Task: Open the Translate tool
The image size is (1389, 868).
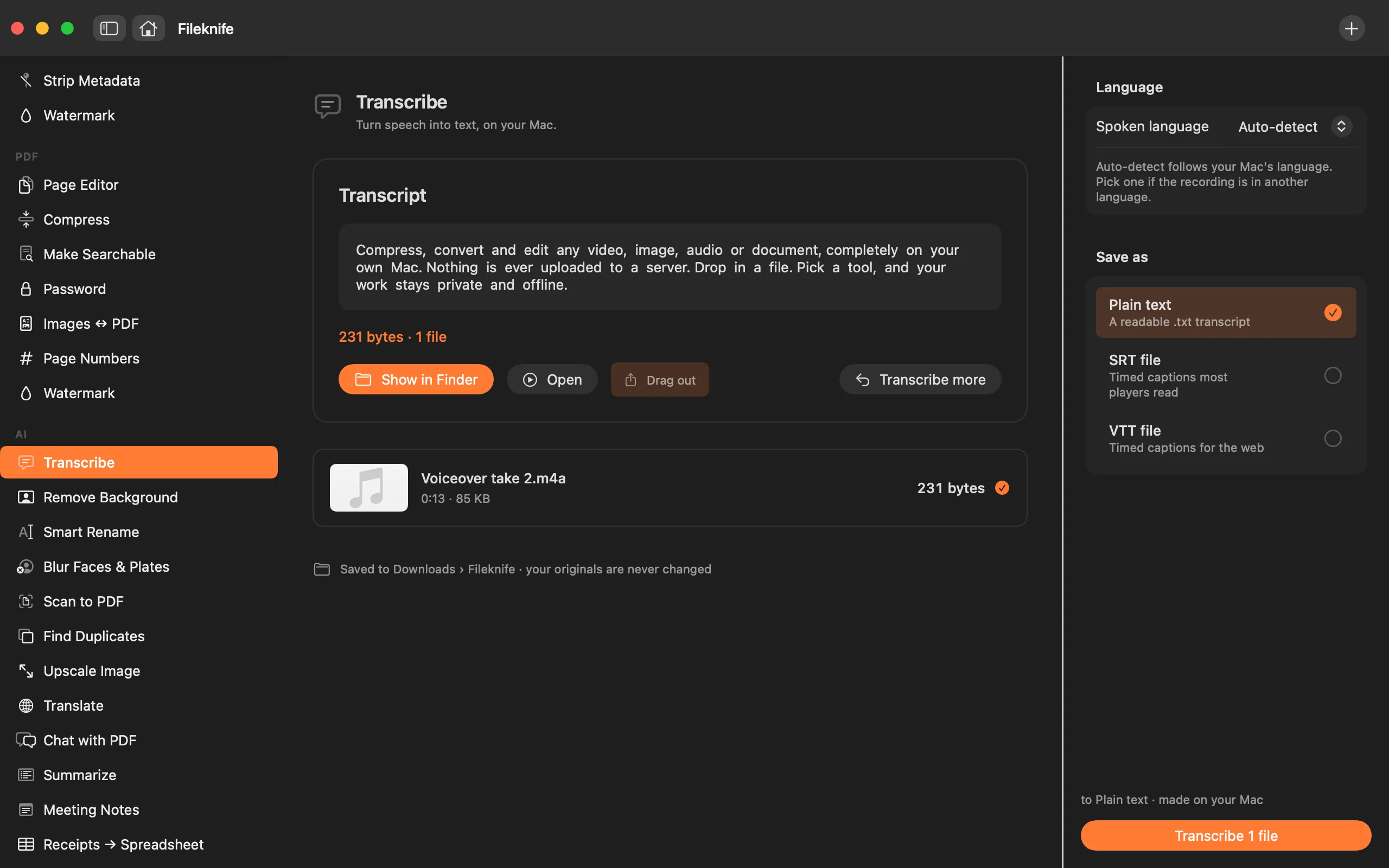Action: tap(139, 706)
